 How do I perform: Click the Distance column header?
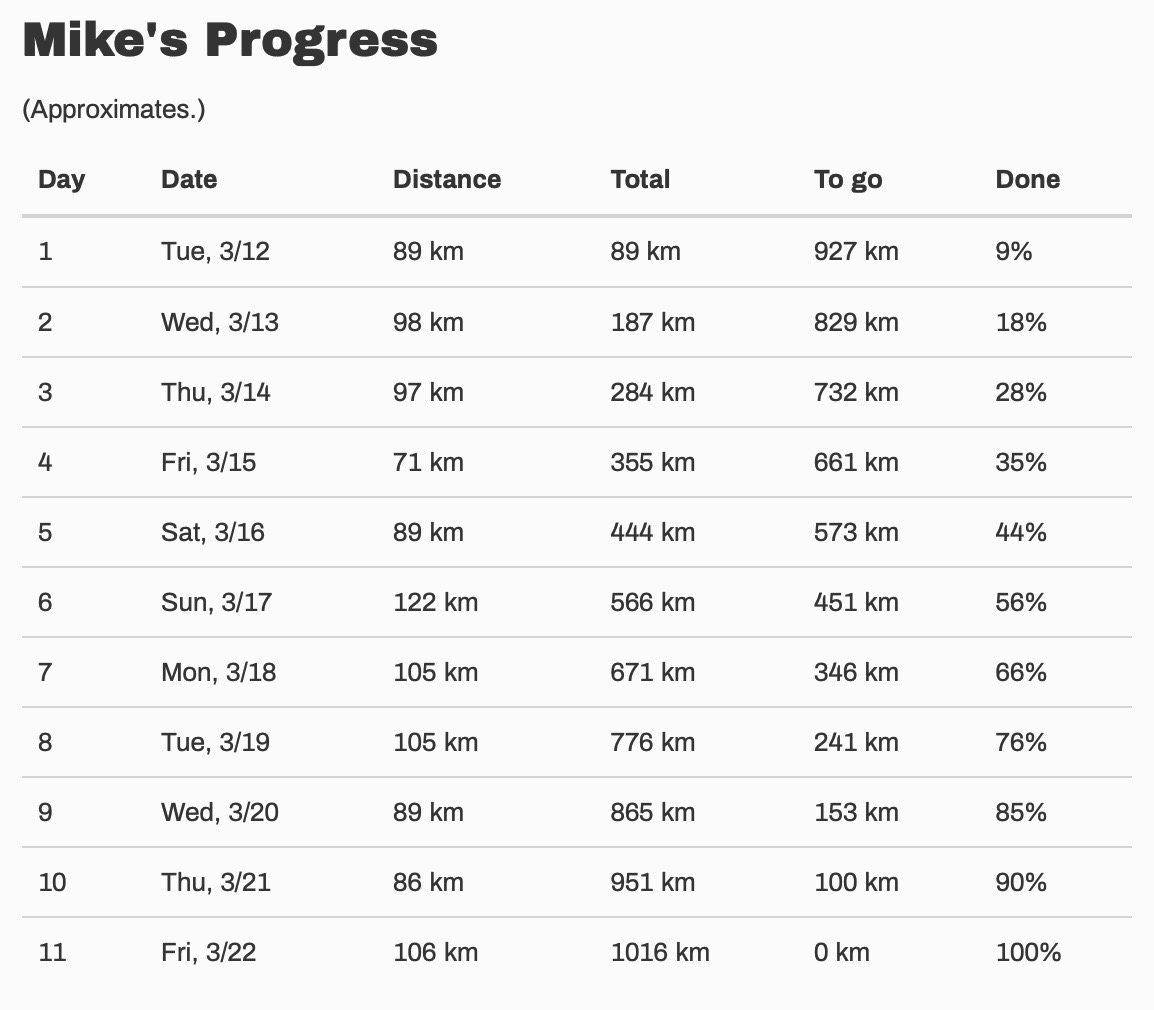click(x=447, y=180)
